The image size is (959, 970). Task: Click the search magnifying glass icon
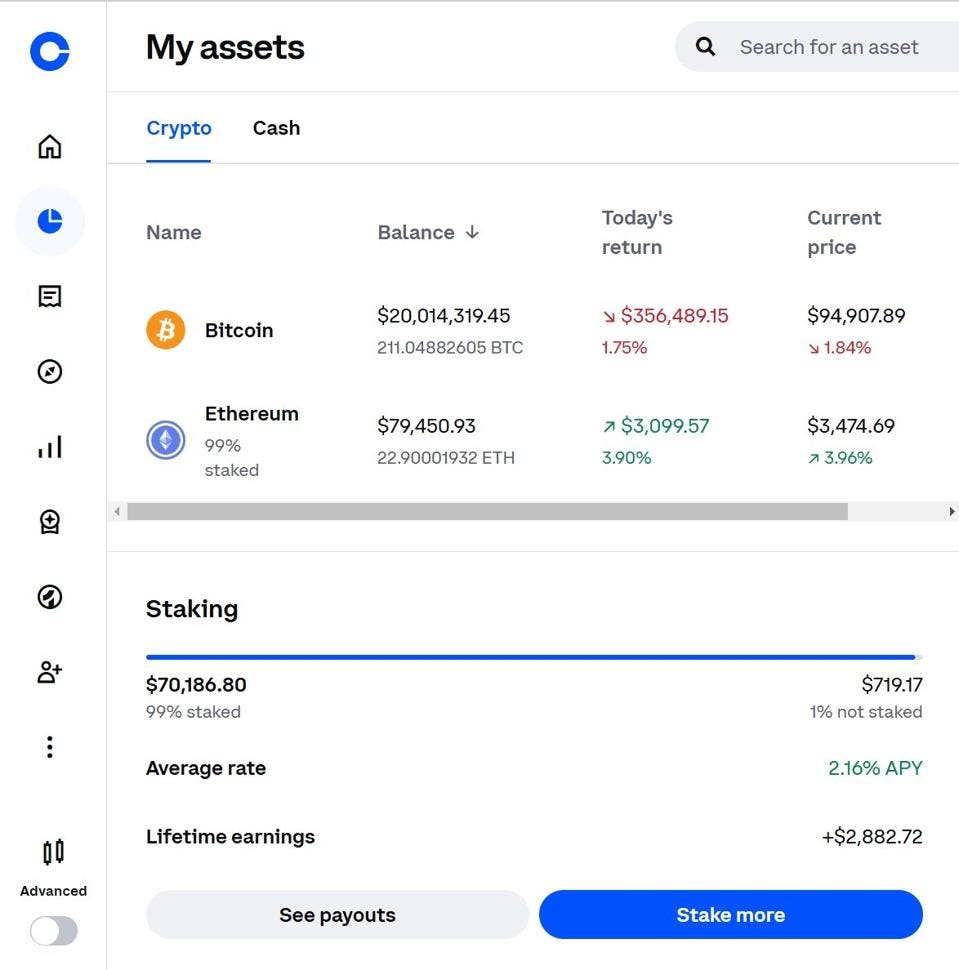click(705, 46)
